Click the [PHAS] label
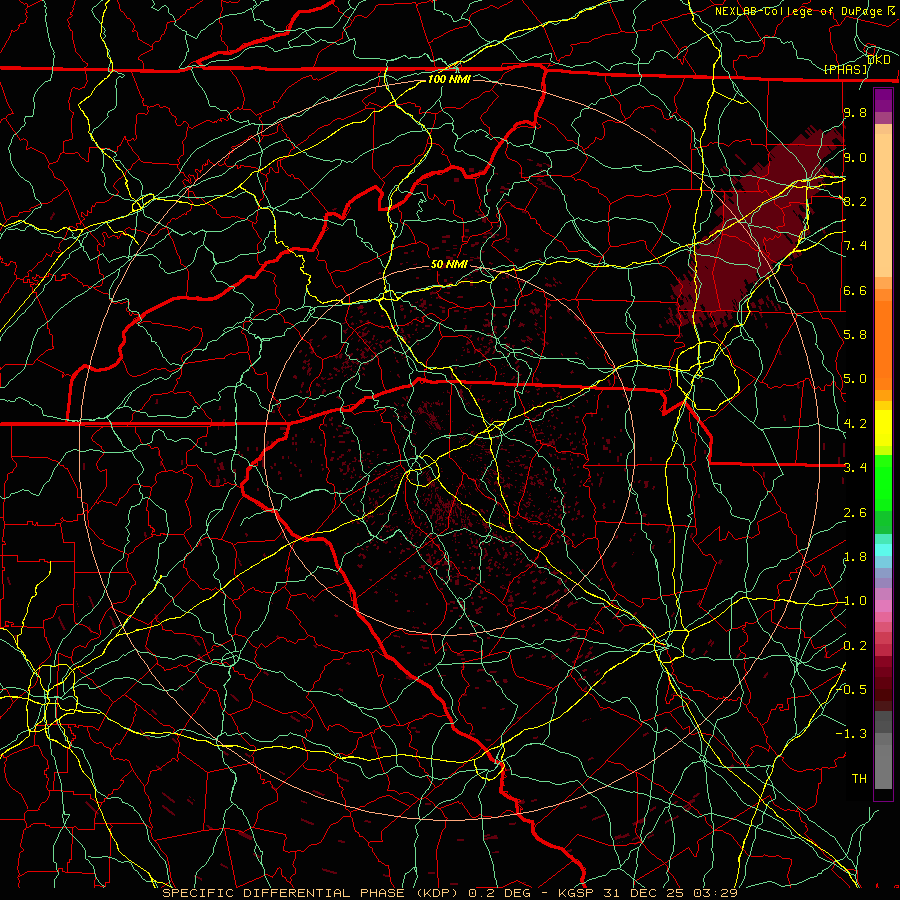Image resolution: width=900 pixels, height=900 pixels. (x=846, y=69)
